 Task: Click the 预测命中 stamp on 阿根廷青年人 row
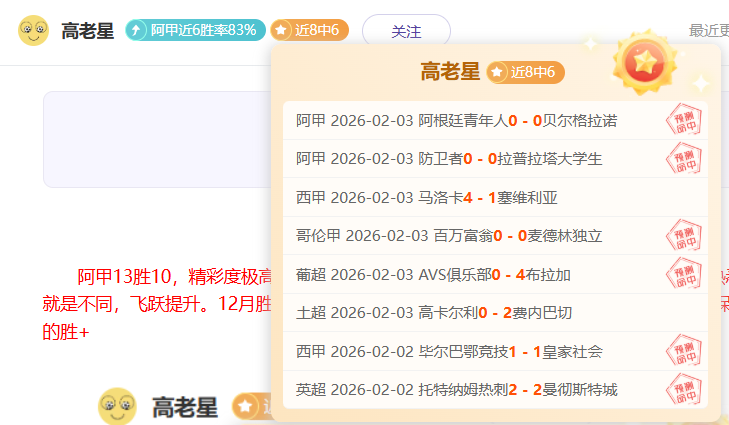pos(685,121)
